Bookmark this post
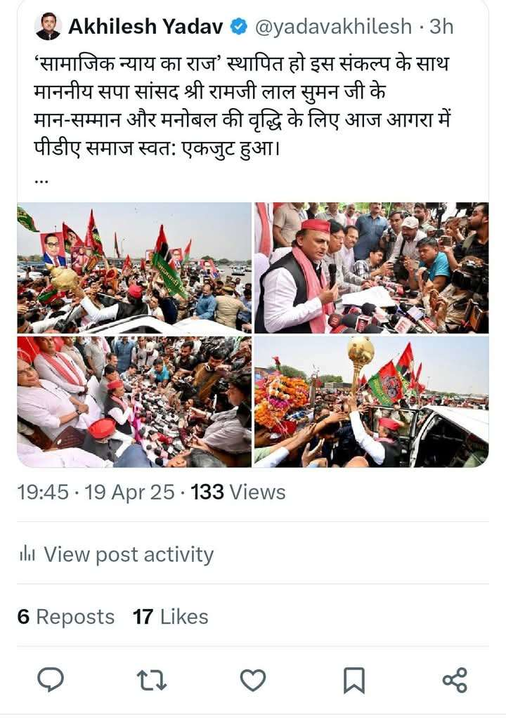 [x=354, y=680]
